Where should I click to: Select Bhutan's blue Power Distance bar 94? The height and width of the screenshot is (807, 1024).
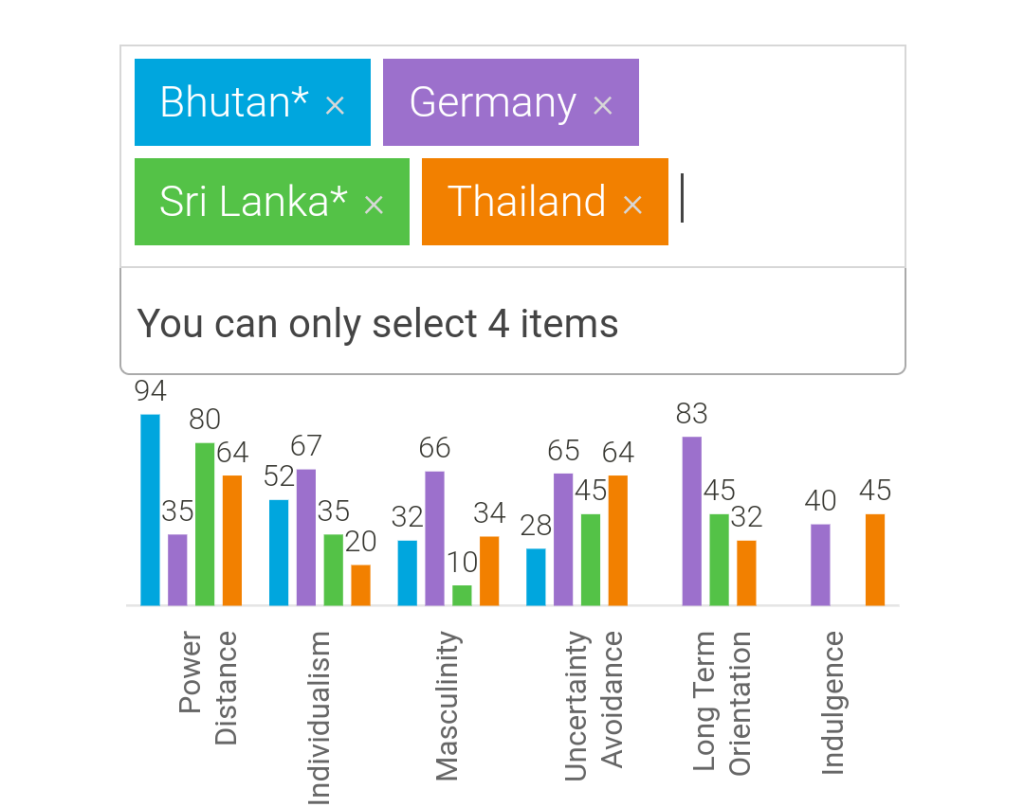click(x=150, y=510)
